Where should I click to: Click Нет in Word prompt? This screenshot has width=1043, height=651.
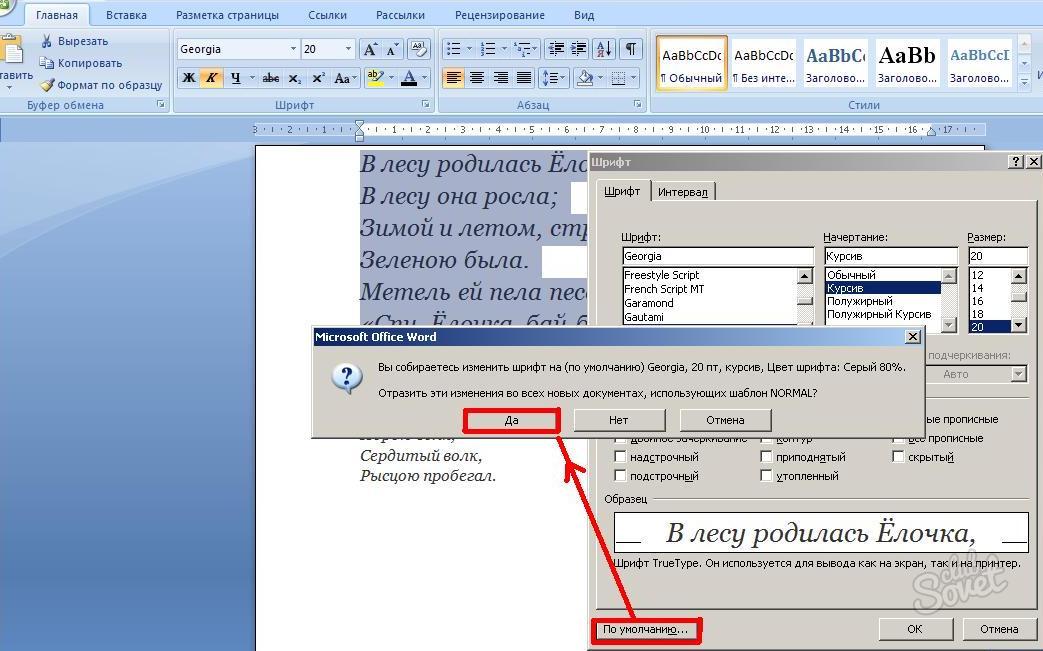pyautogui.click(x=619, y=420)
